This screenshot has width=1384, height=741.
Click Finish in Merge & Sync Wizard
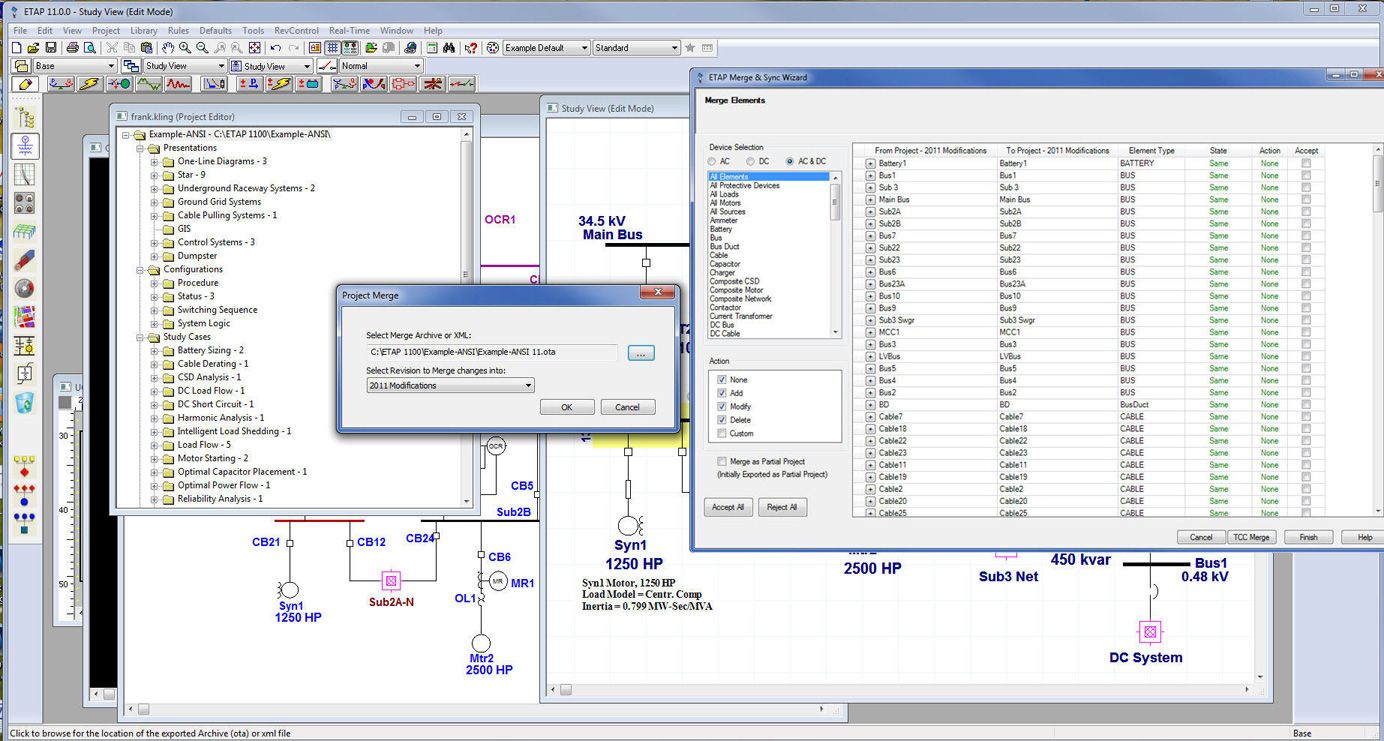tap(1308, 537)
